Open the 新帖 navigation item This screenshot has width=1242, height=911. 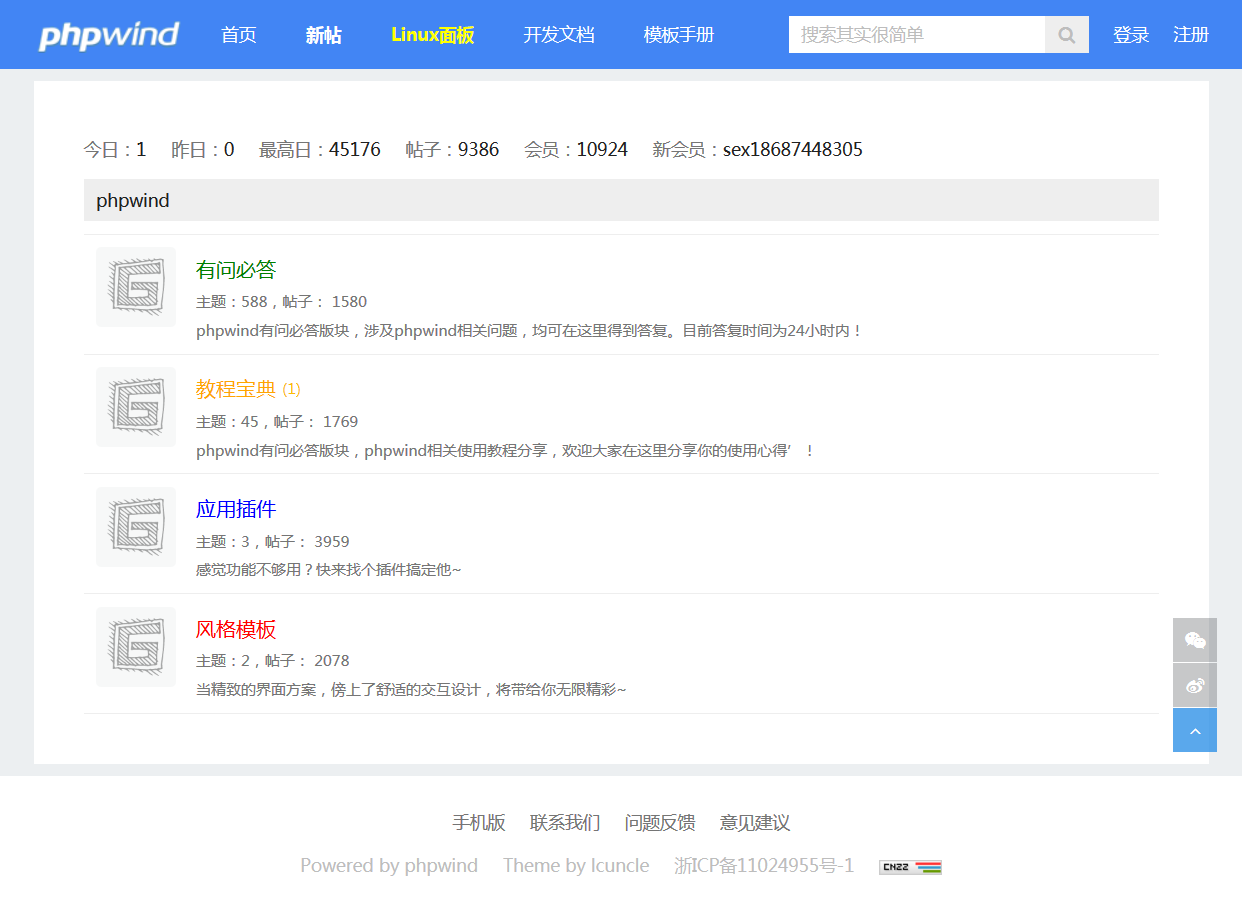[324, 35]
